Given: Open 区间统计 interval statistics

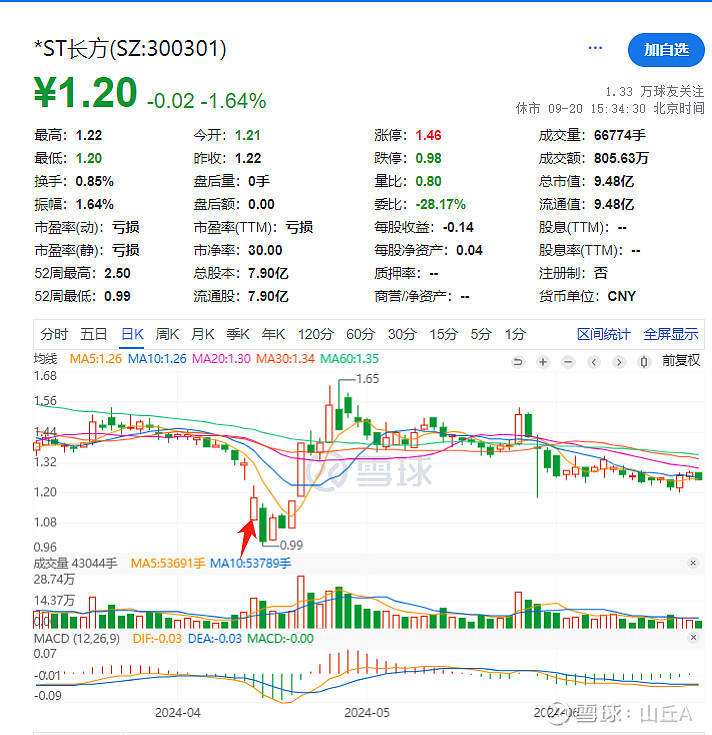Looking at the screenshot, I should coord(604,334).
